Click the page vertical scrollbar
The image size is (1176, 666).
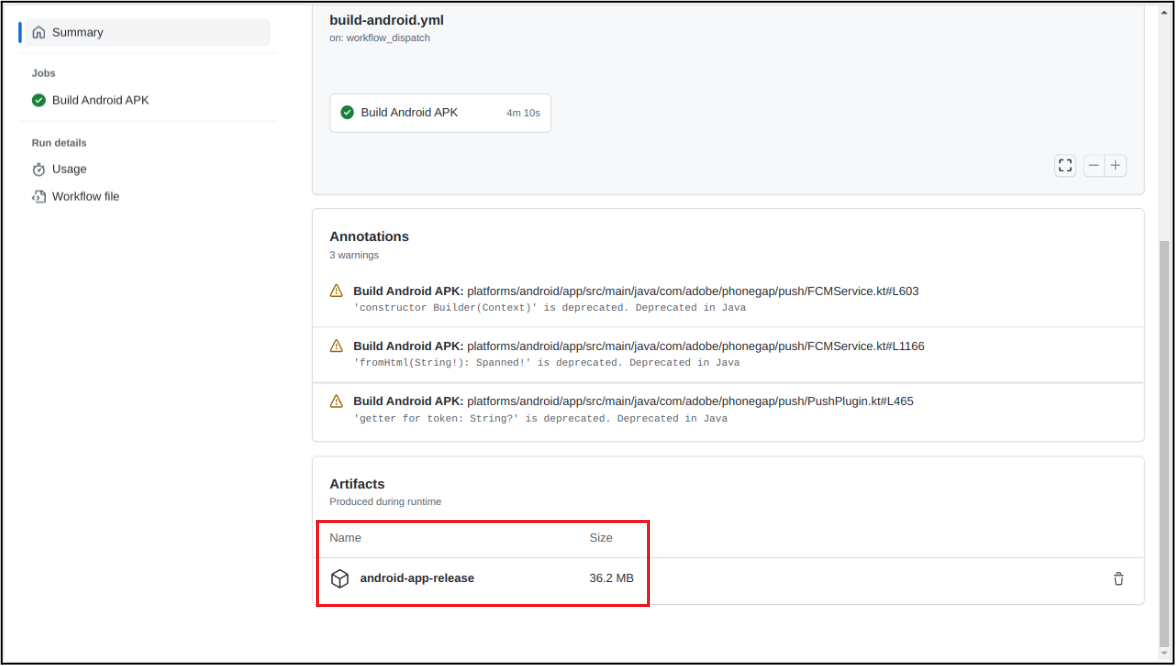pos(1164,442)
